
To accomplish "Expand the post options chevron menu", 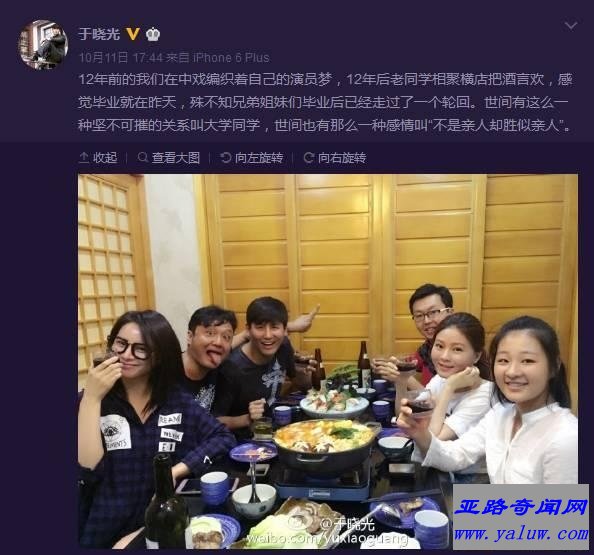I will coord(571,25).
